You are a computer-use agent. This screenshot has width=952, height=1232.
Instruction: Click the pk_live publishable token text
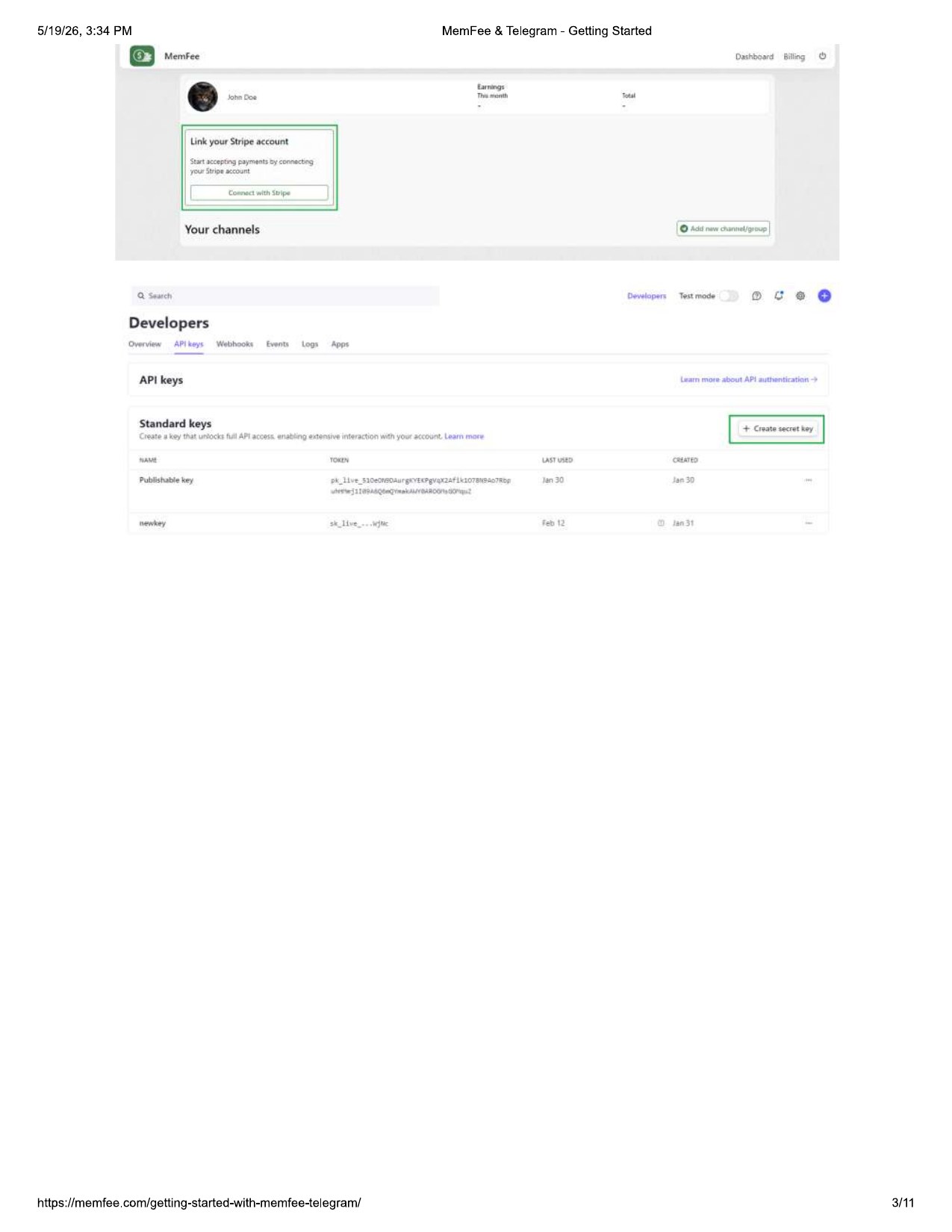point(420,486)
